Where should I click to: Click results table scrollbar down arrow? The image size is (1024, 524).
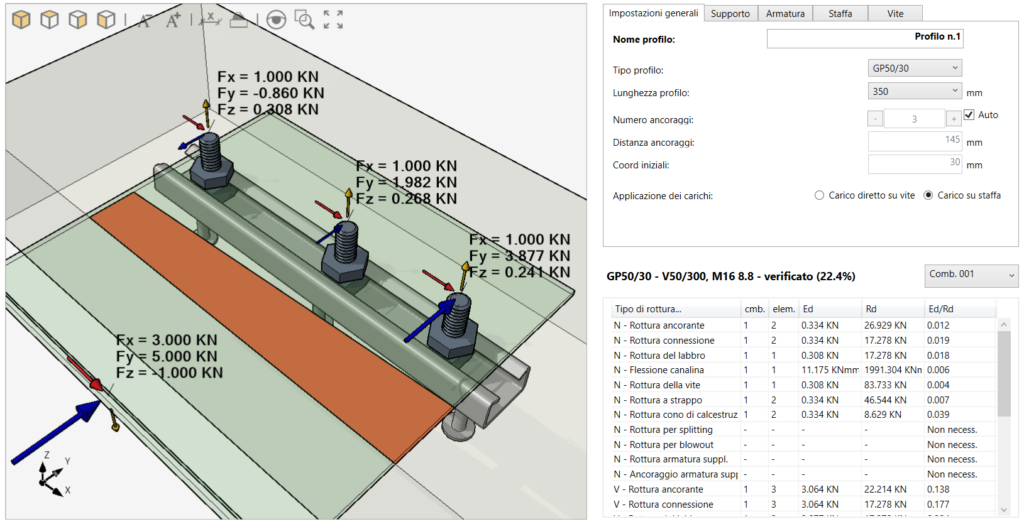[x=1004, y=509]
